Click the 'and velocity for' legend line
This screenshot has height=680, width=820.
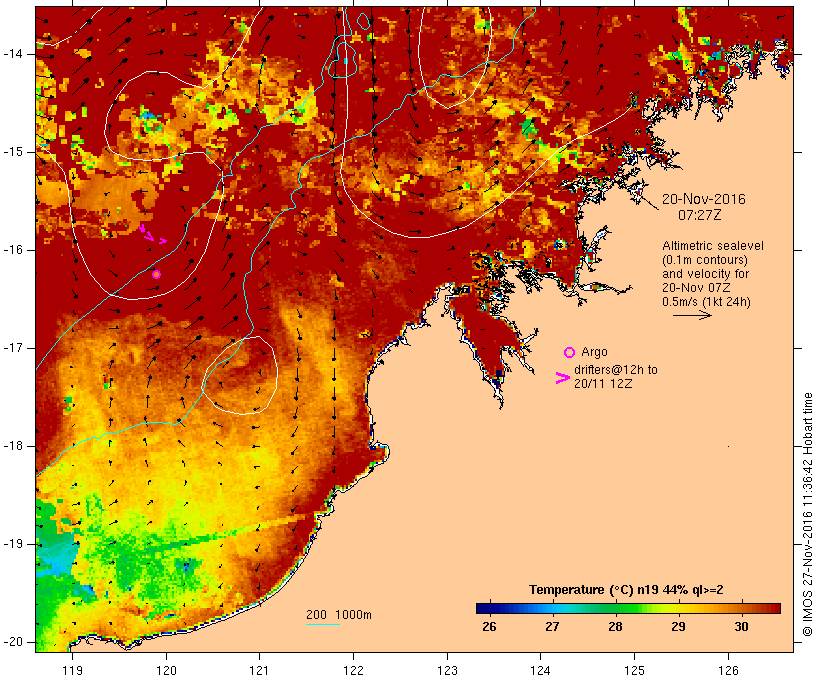(x=705, y=274)
